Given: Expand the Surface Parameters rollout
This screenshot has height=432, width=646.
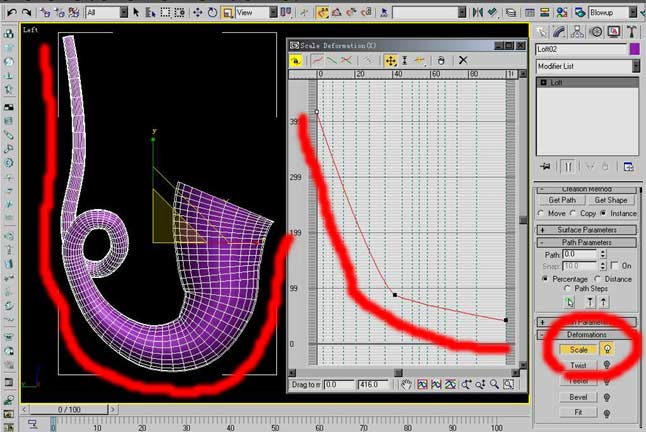Looking at the screenshot, I should (x=587, y=230).
